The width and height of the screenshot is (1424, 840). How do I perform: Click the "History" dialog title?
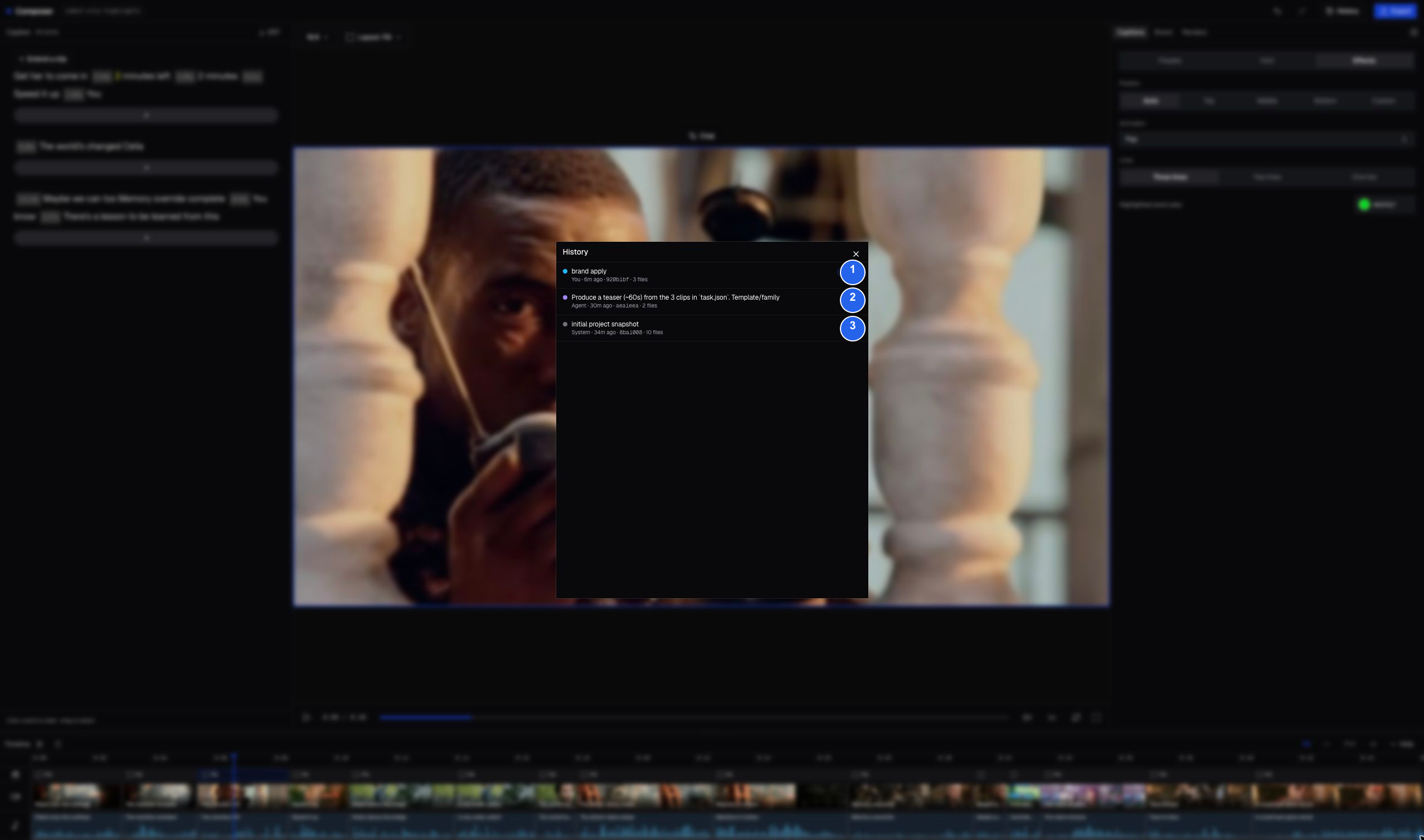575,252
